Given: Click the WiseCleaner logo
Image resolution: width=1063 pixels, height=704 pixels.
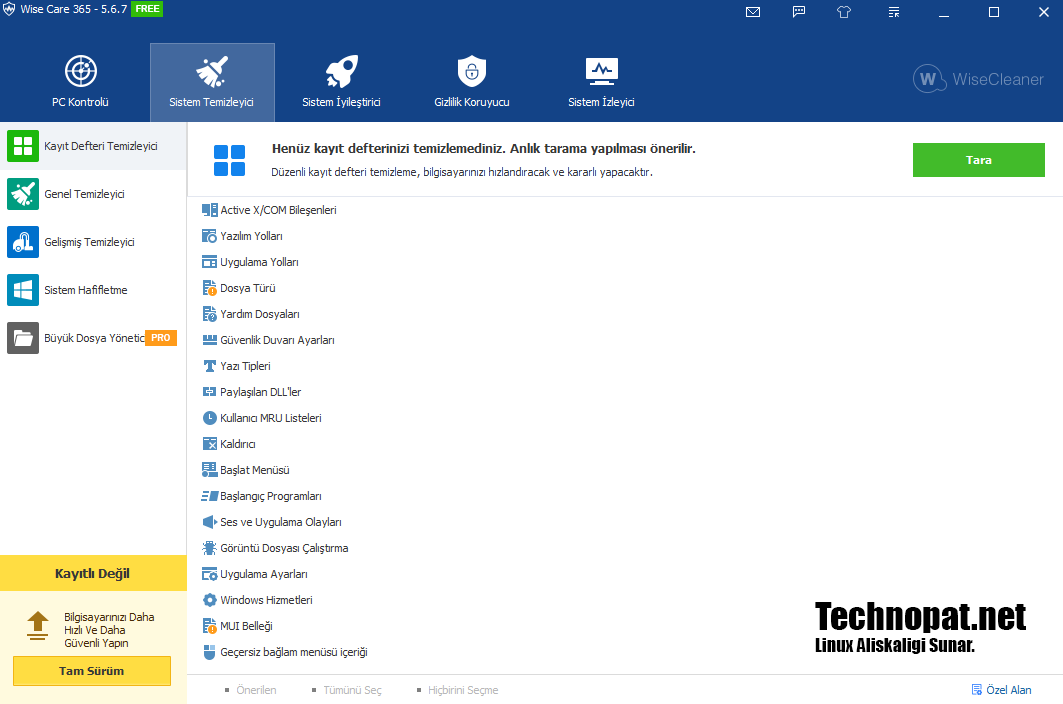Looking at the screenshot, I should click(978, 79).
